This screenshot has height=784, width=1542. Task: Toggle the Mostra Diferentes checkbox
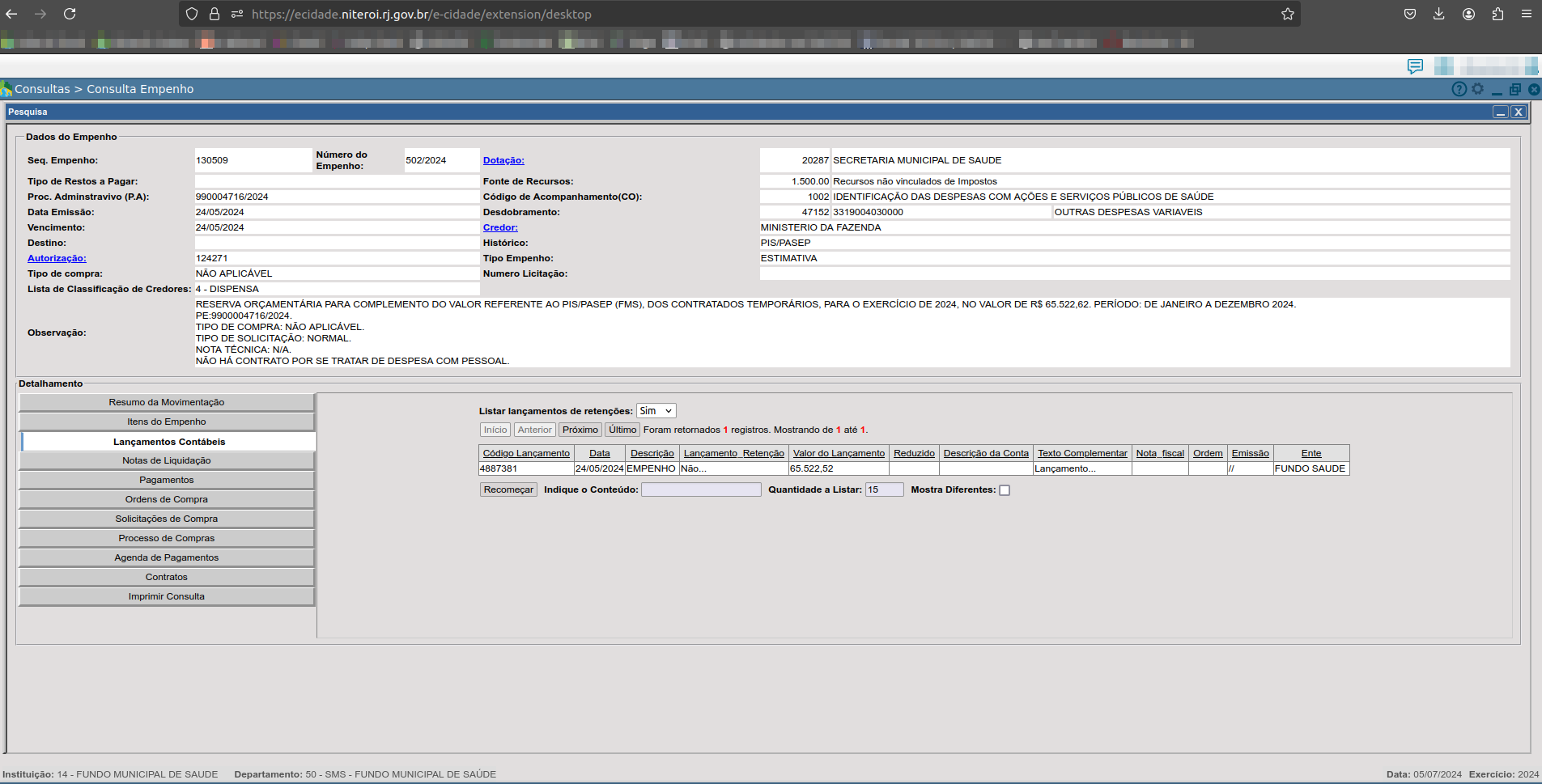[1005, 490]
